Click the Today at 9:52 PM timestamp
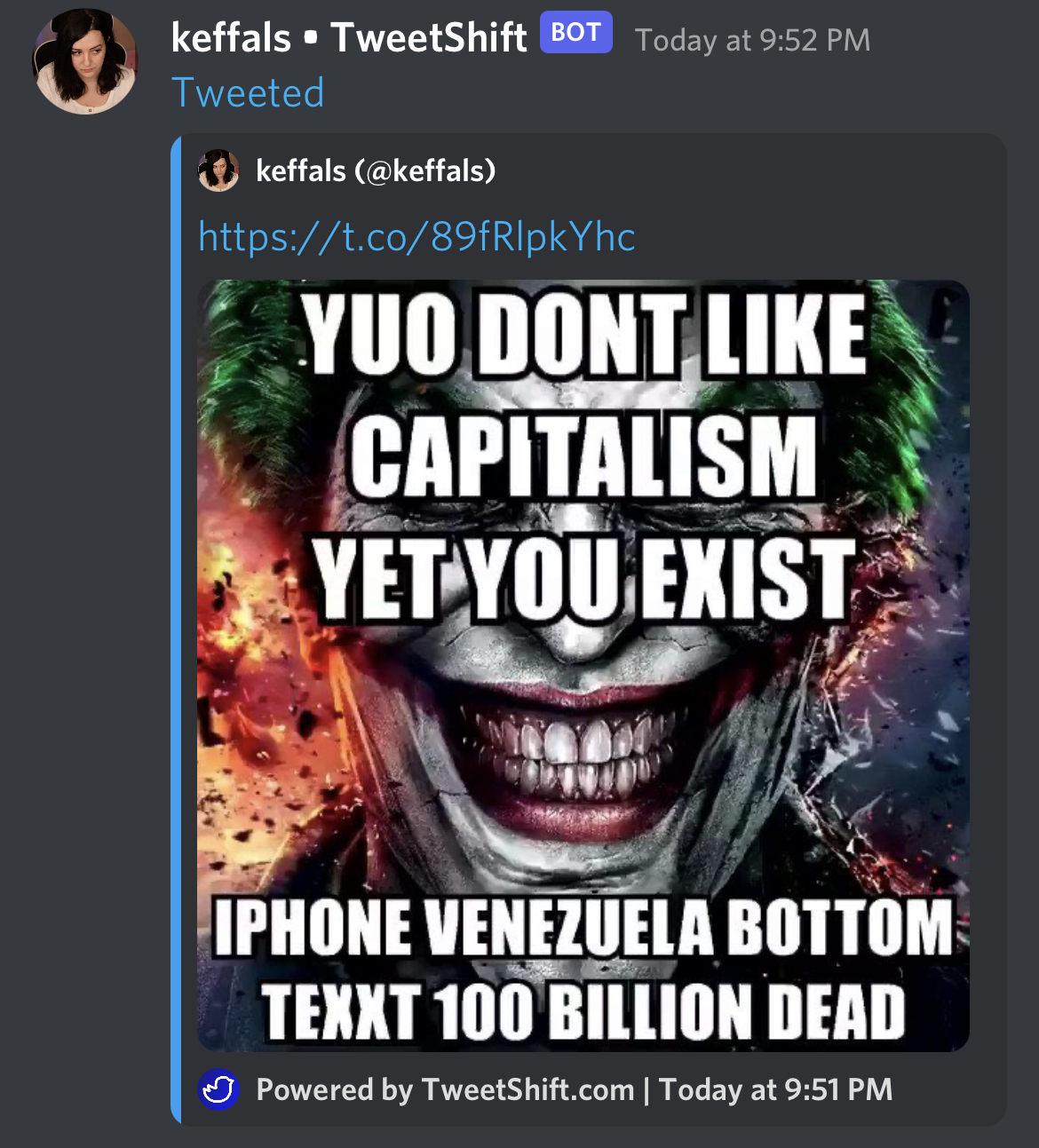Image resolution: width=1039 pixels, height=1148 pixels. click(x=752, y=40)
